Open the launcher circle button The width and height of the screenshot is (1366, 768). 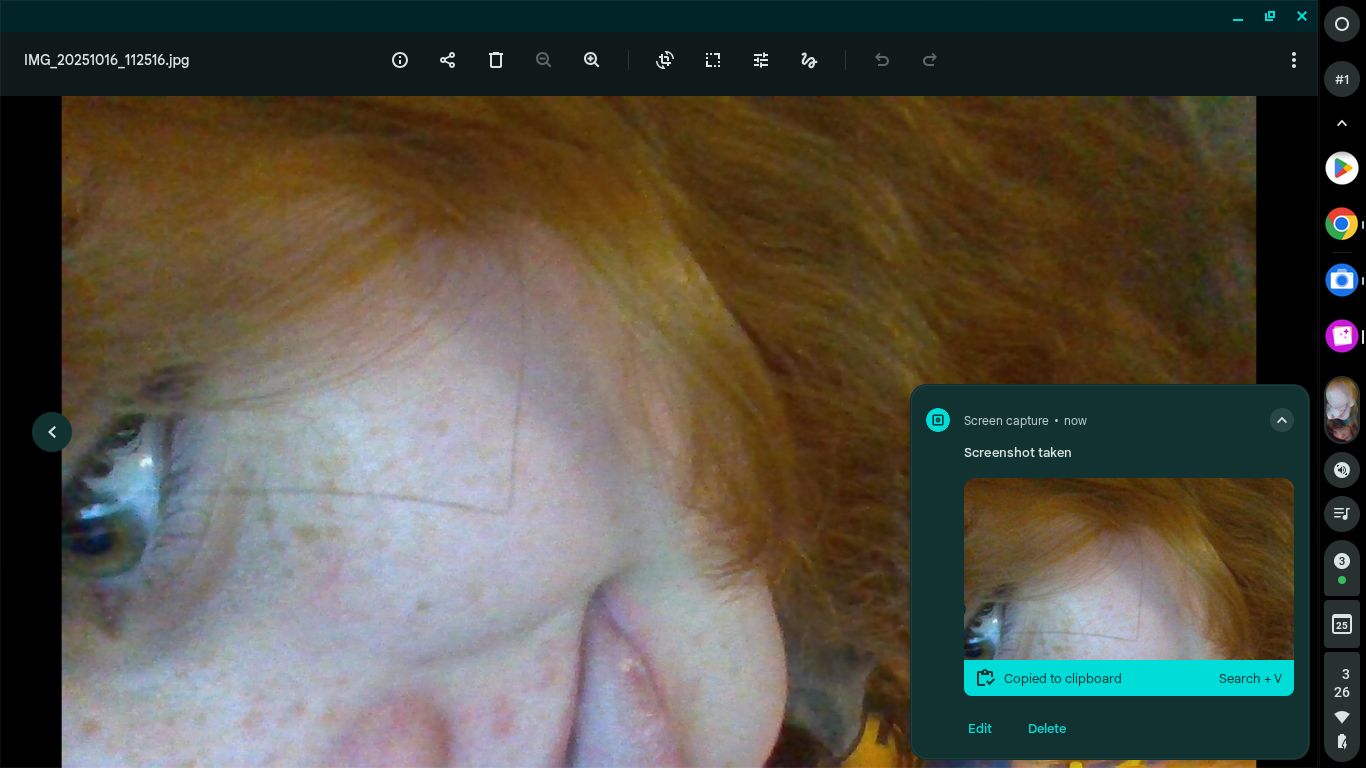tap(1342, 24)
